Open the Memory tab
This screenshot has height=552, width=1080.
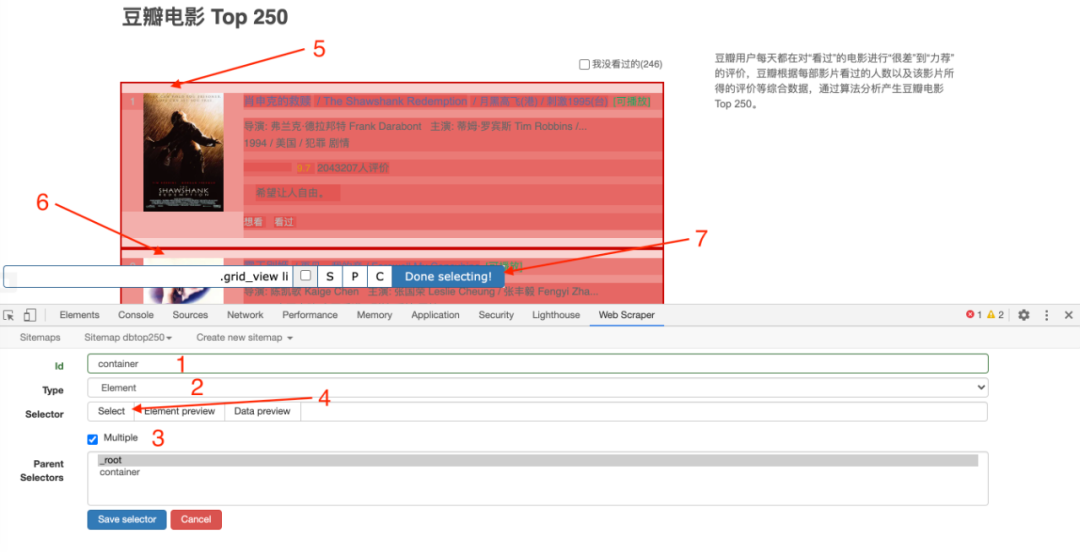coord(374,315)
